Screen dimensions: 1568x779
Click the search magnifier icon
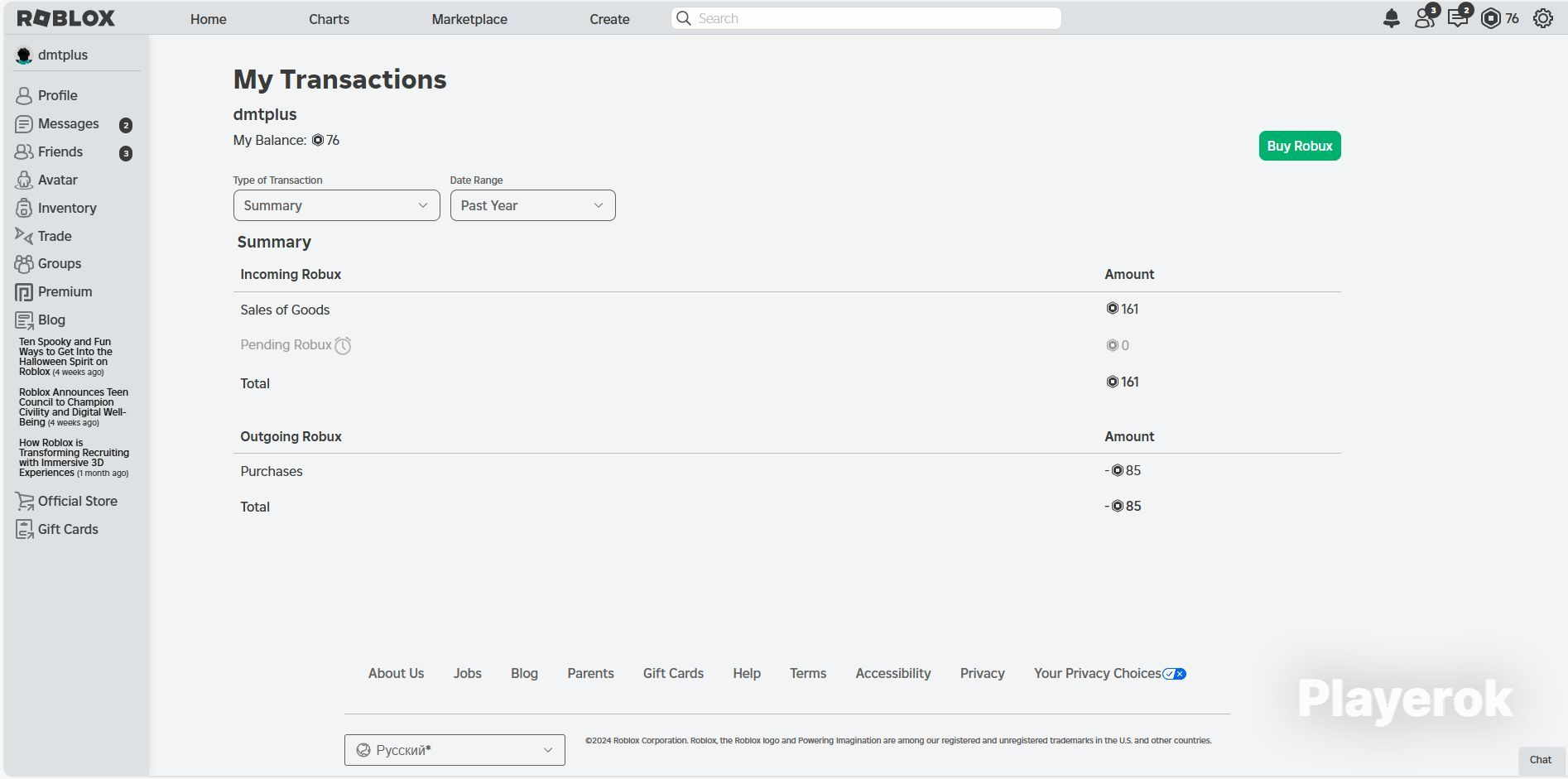point(684,18)
